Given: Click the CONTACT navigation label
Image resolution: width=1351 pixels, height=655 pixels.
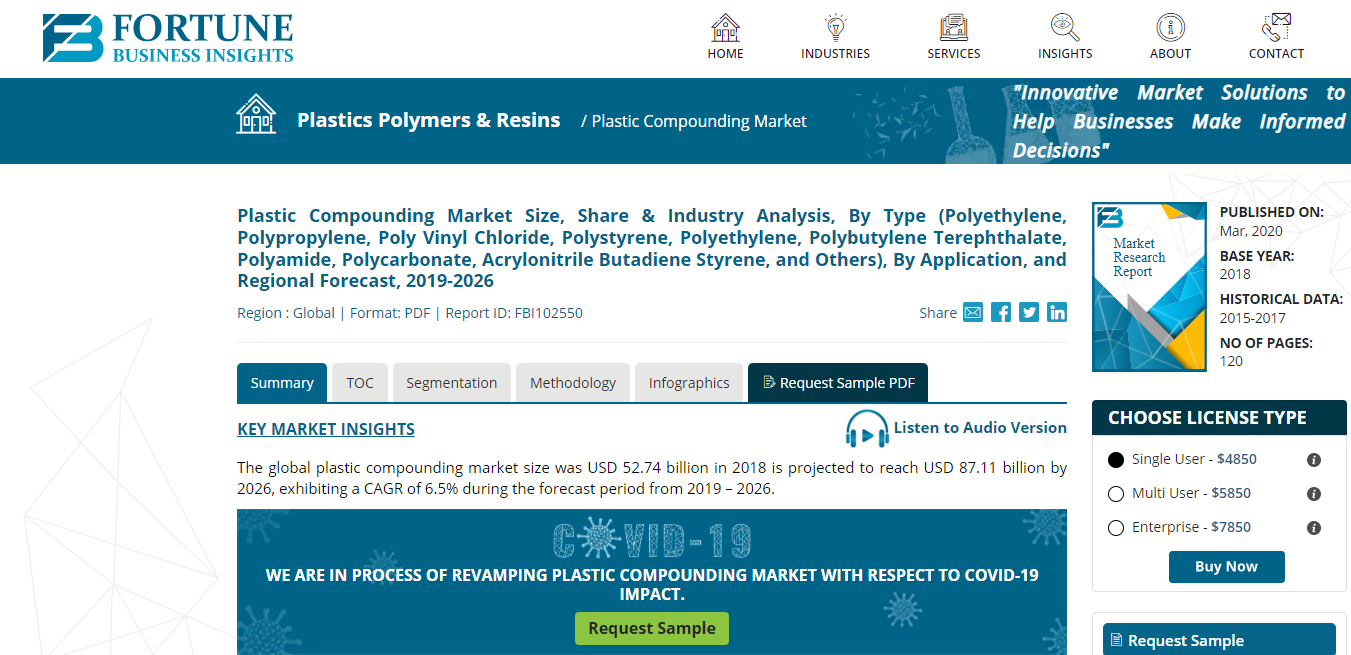Looking at the screenshot, I should [x=1277, y=54].
